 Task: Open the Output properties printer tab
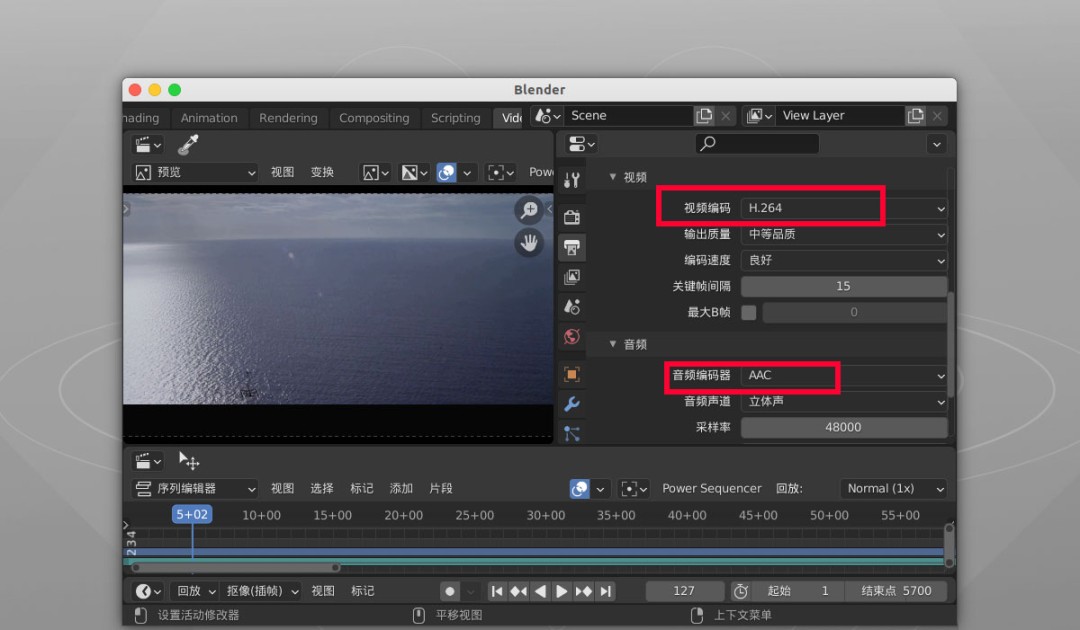click(572, 247)
